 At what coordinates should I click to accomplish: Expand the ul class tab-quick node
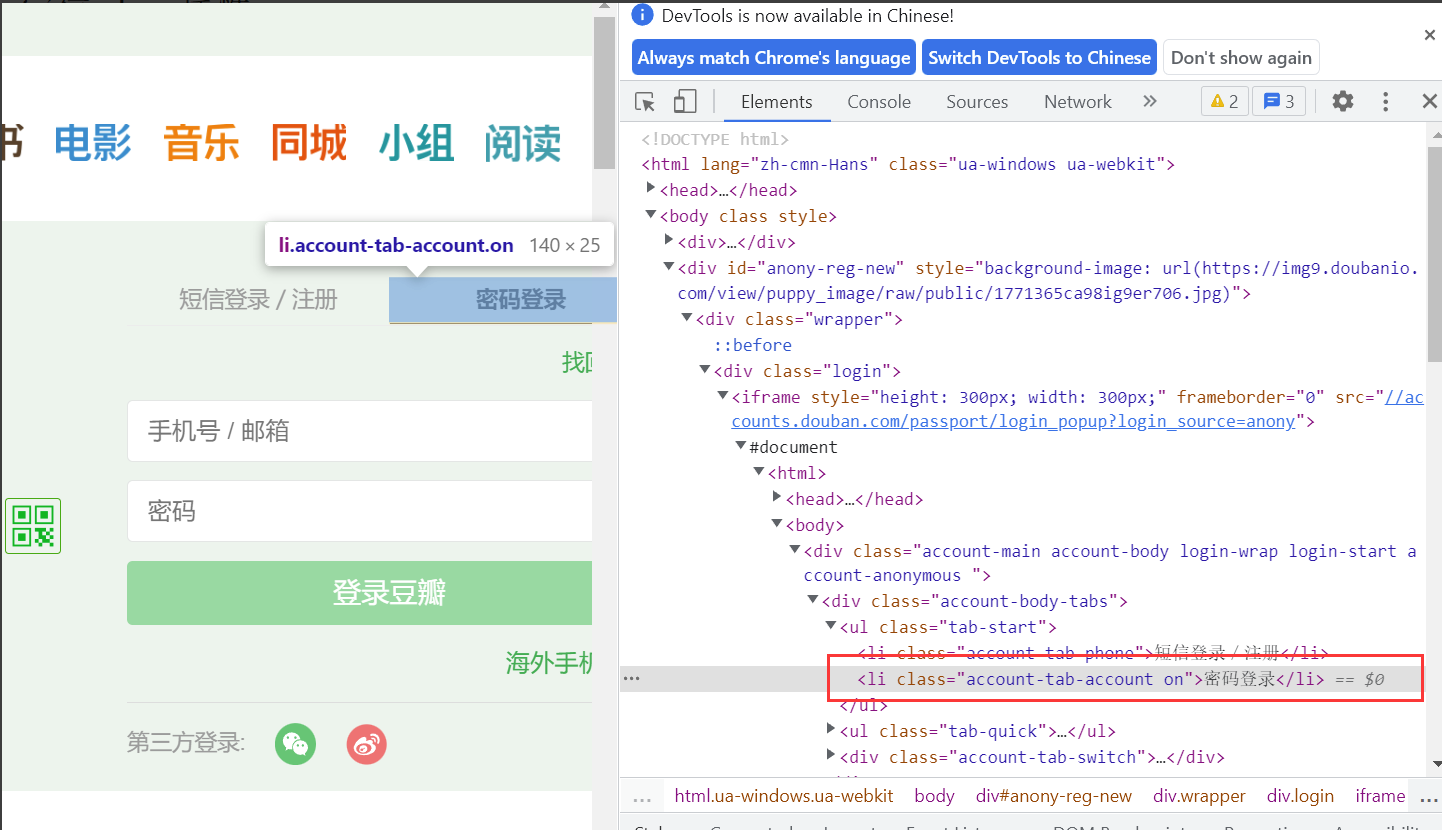(831, 730)
